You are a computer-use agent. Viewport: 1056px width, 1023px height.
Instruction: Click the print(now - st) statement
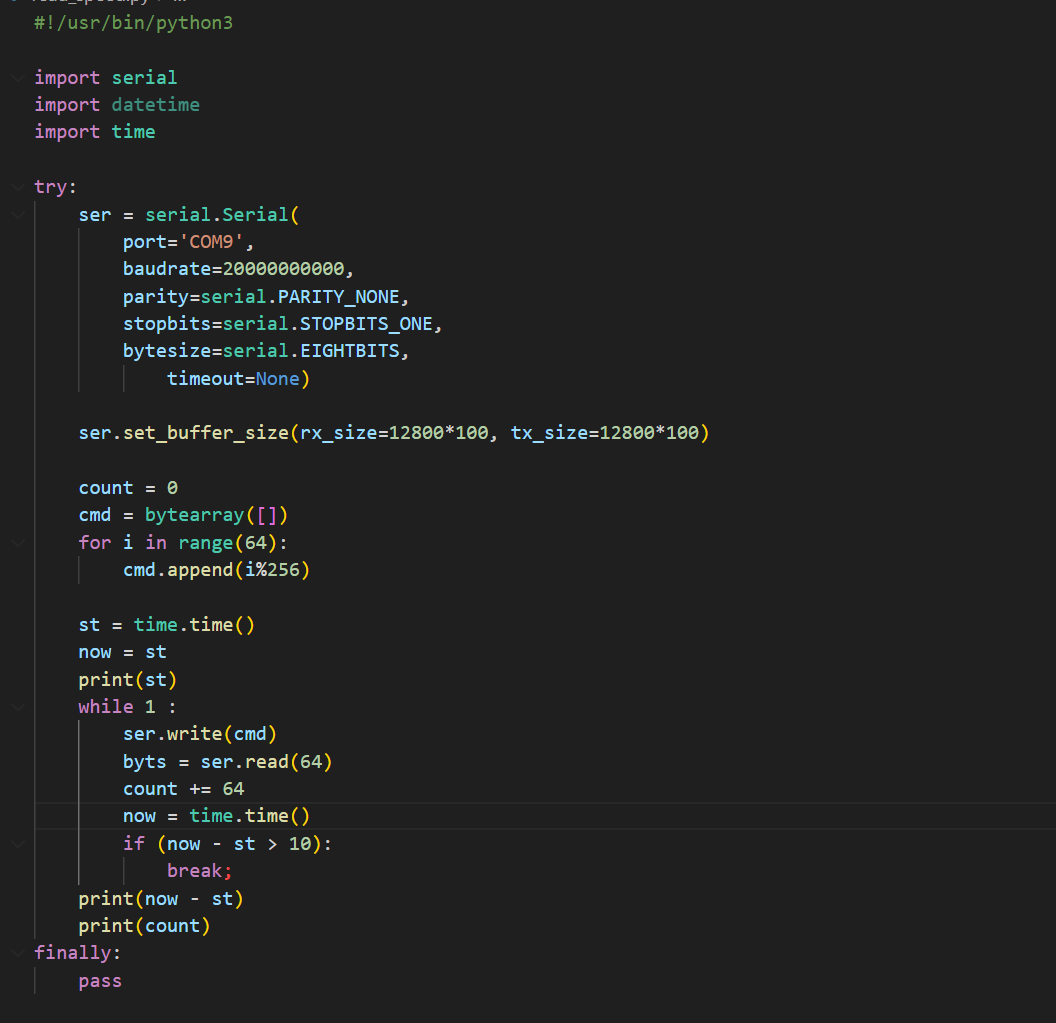point(161,898)
